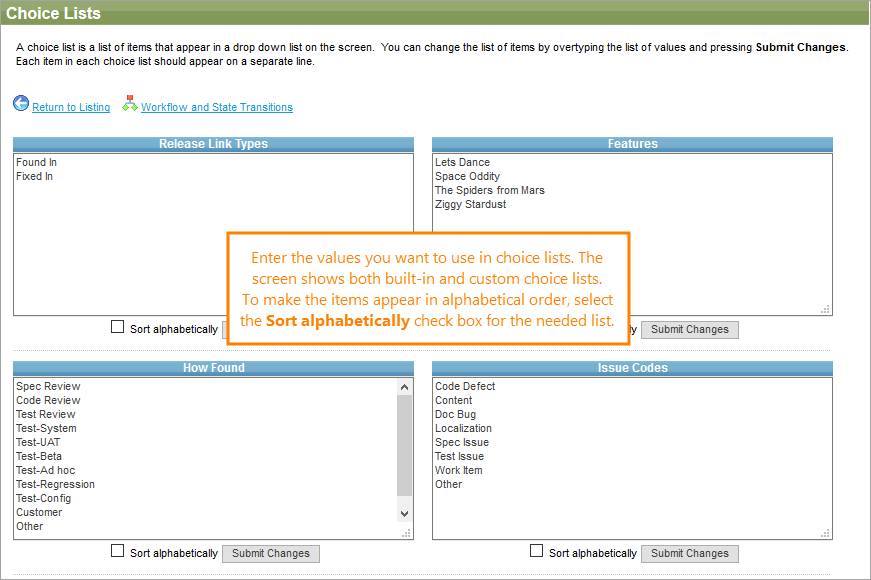Click the How Found scrollbar thumb

pyautogui.click(x=404, y=444)
